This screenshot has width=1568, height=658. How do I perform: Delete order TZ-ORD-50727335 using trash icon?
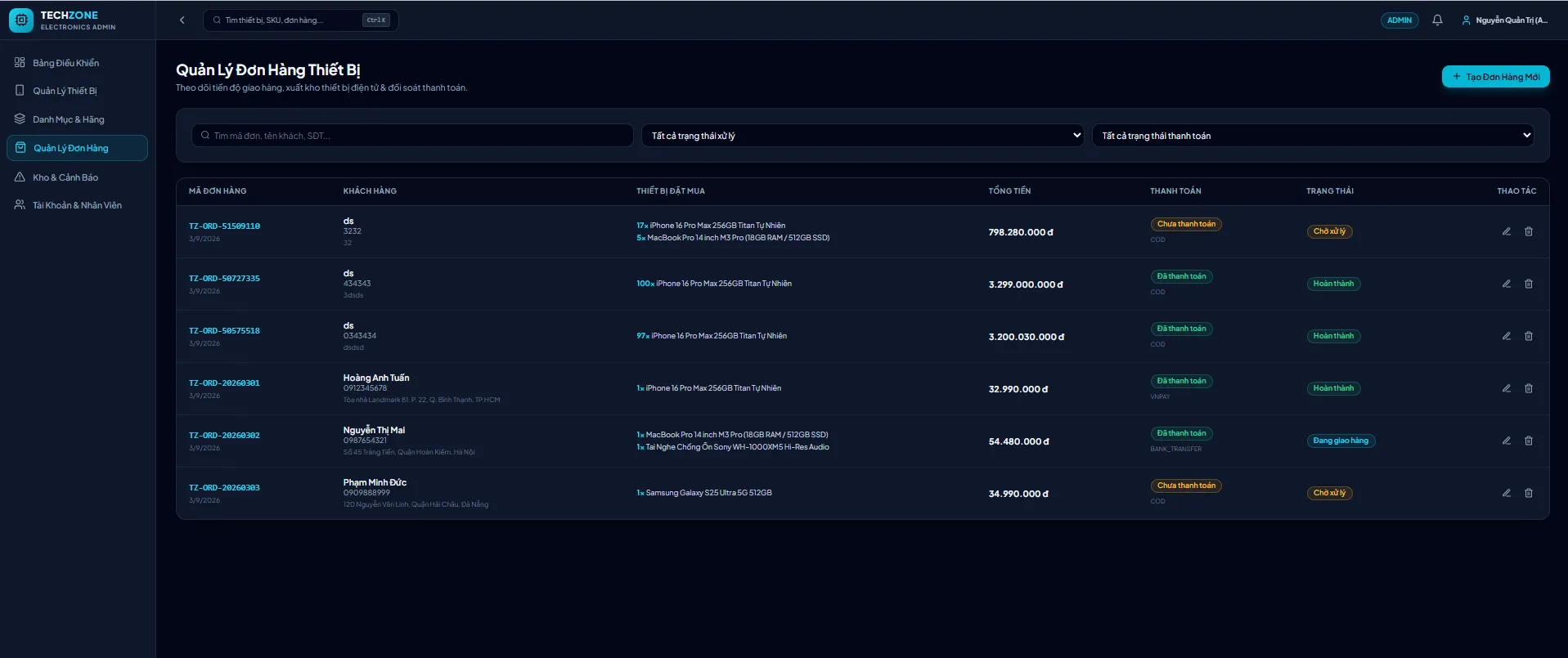click(1528, 284)
